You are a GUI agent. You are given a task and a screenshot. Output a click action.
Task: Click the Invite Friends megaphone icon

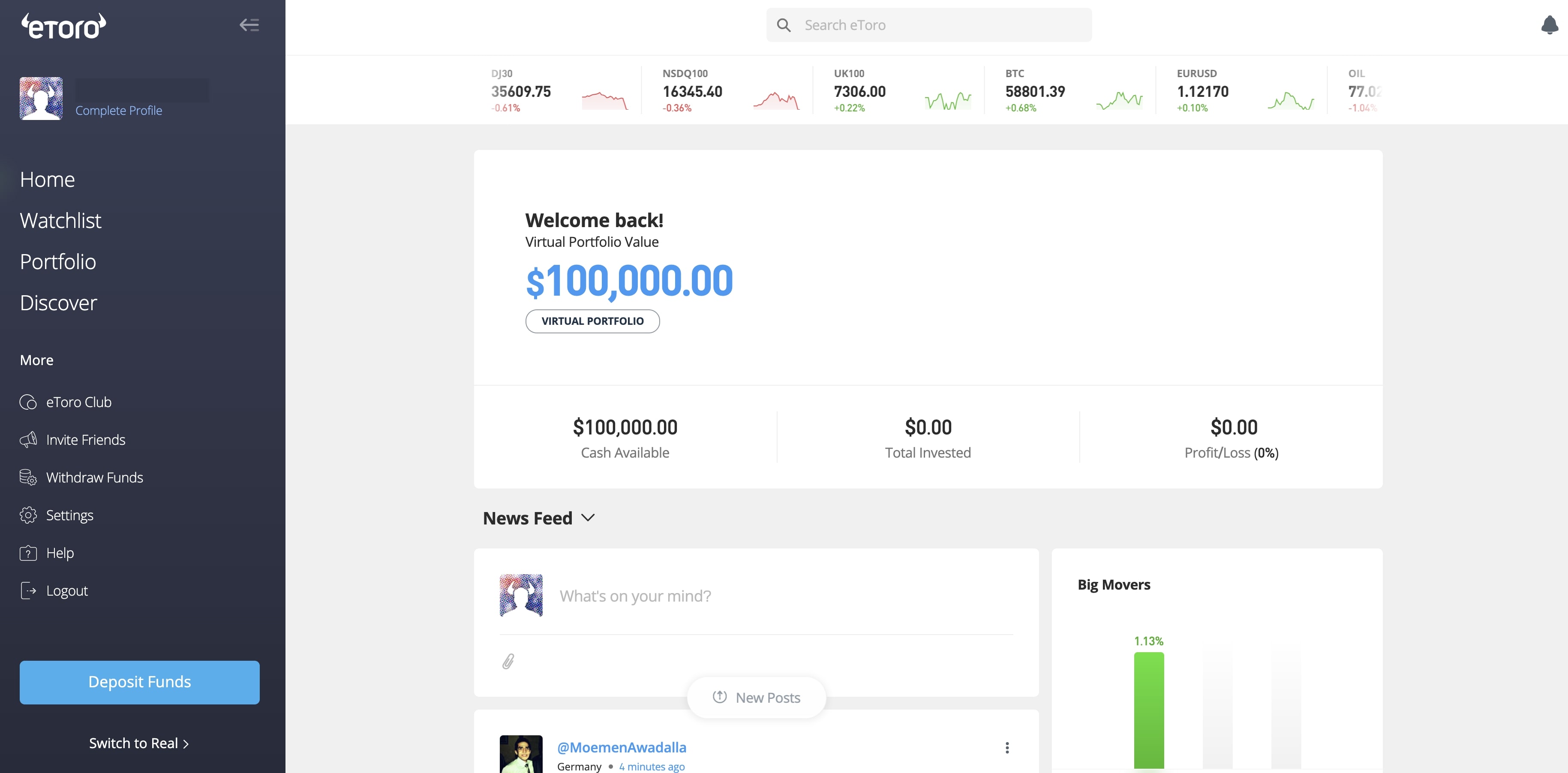point(28,440)
